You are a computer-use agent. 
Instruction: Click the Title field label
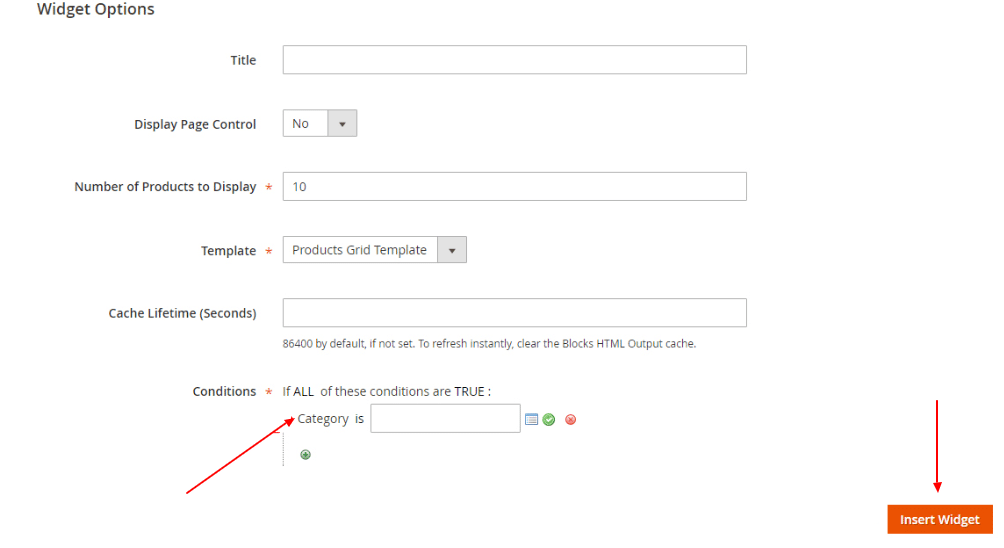click(x=243, y=60)
